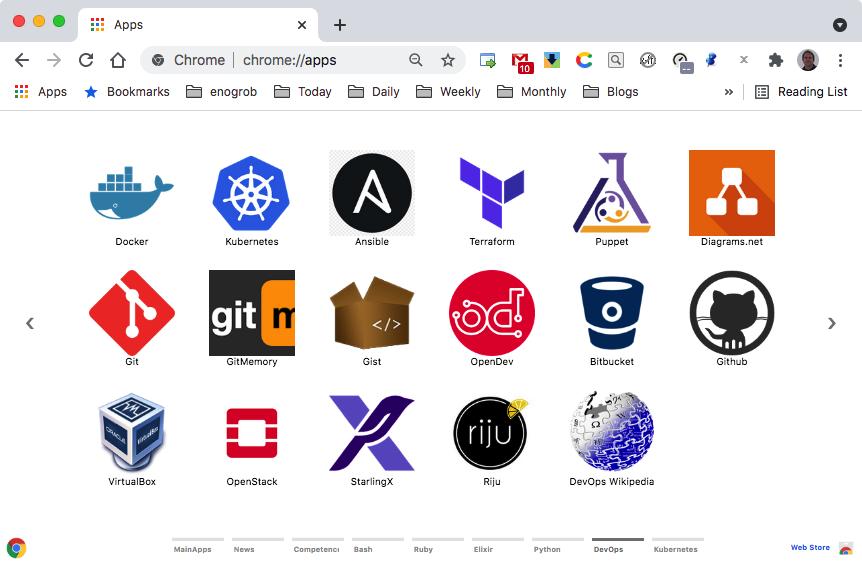Launch the Kubernetes app icon
The image size is (862, 564).
(252, 193)
